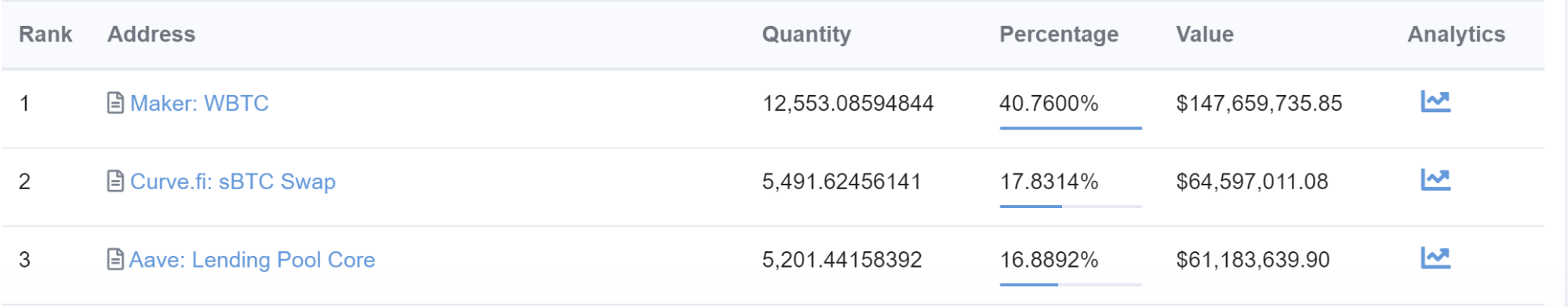Open the Aave: Lending Pool Core link
The height and width of the screenshot is (307, 1568).
[x=252, y=260]
